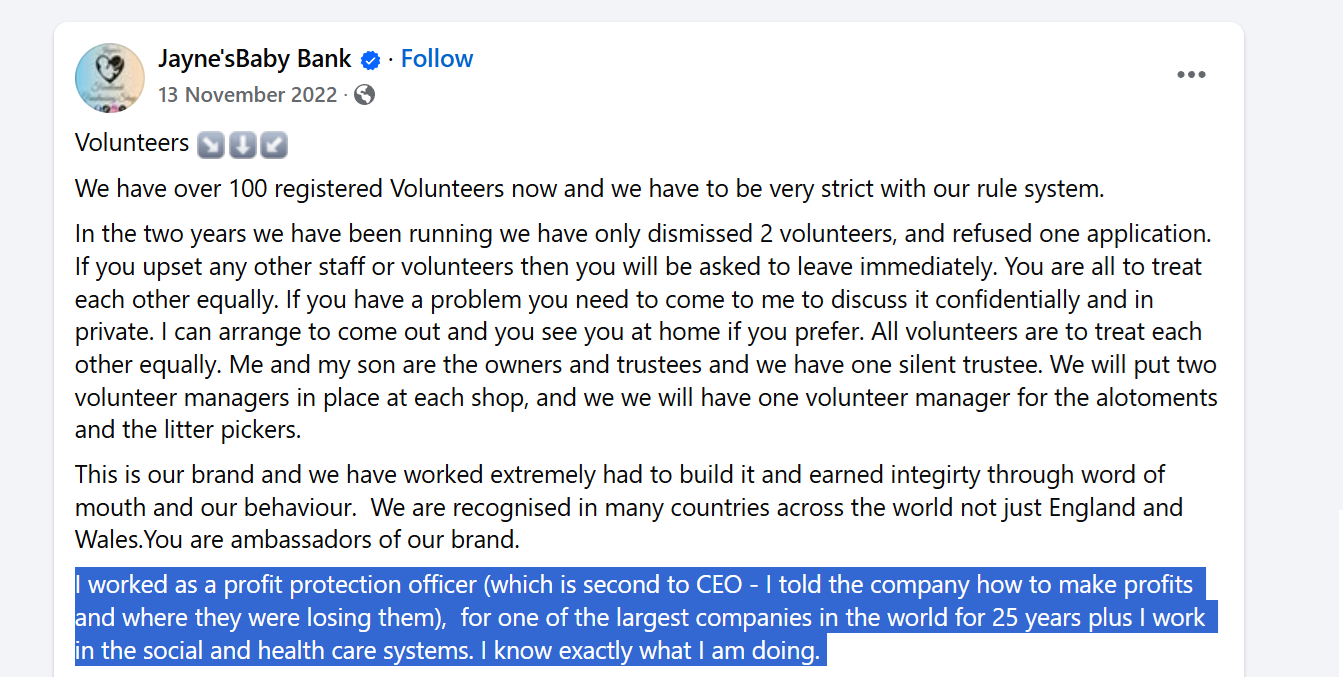Screen dimensions: 1343x677
Task: Click the blue verified badge
Action: tap(370, 60)
